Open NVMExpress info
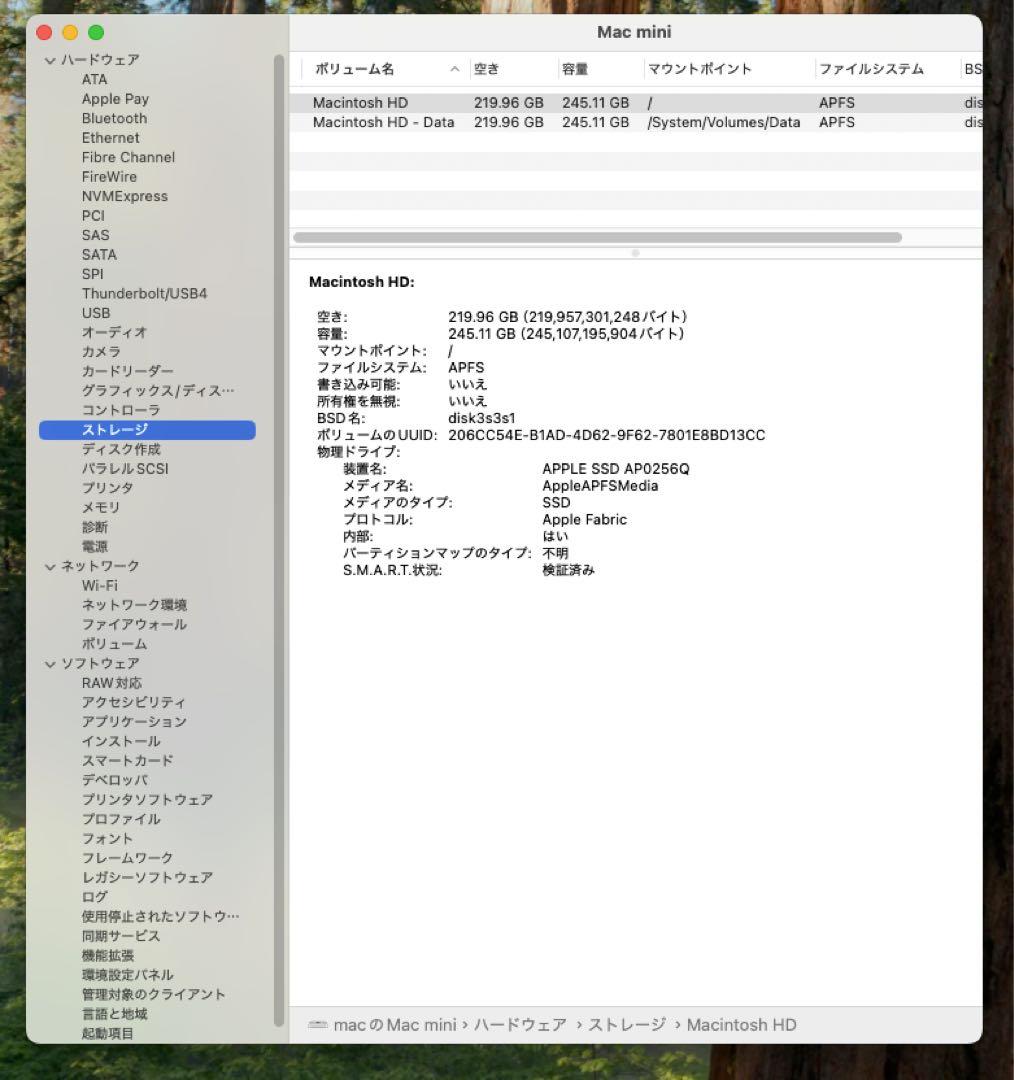 point(125,196)
